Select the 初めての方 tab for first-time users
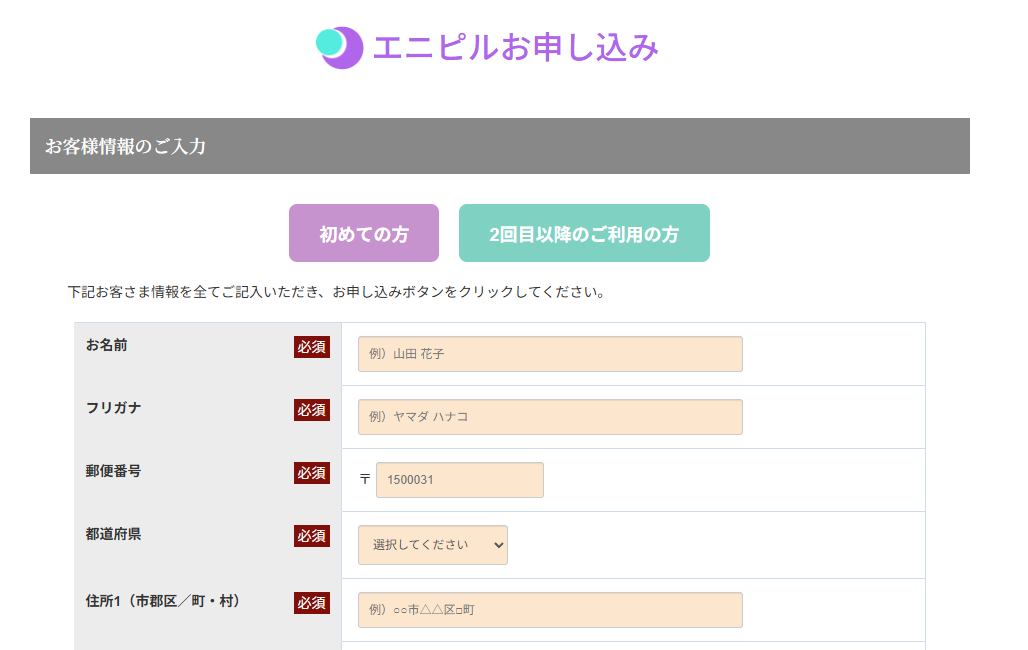The image size is (1028, 650). (x=363, y=232)
